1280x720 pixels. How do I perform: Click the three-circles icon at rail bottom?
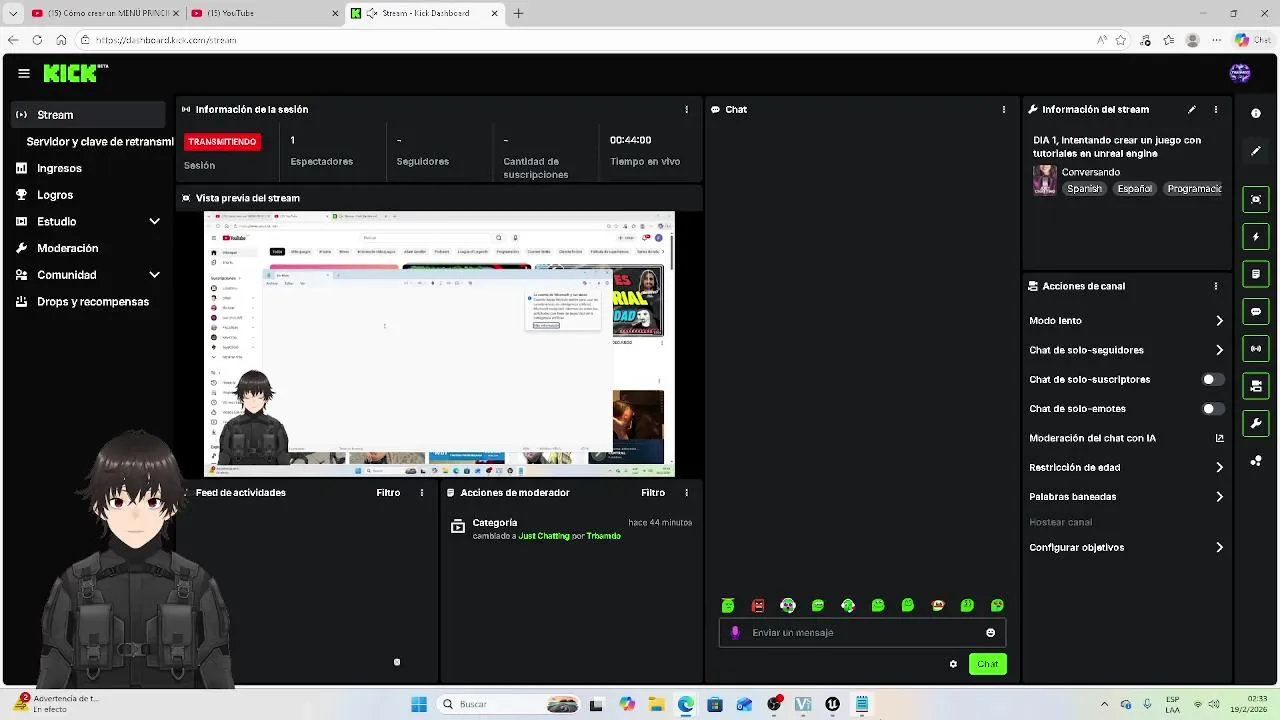pos(1256,461)
